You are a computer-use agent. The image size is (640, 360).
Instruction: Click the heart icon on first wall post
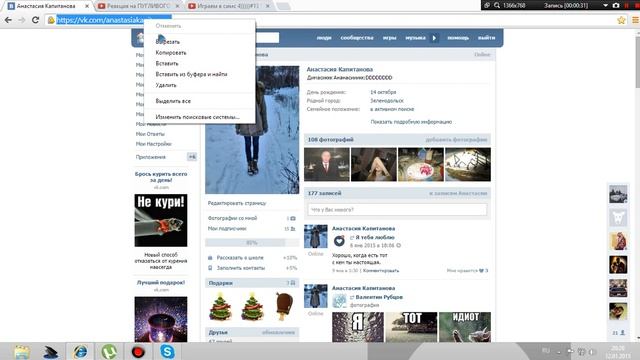coord(339,241)
